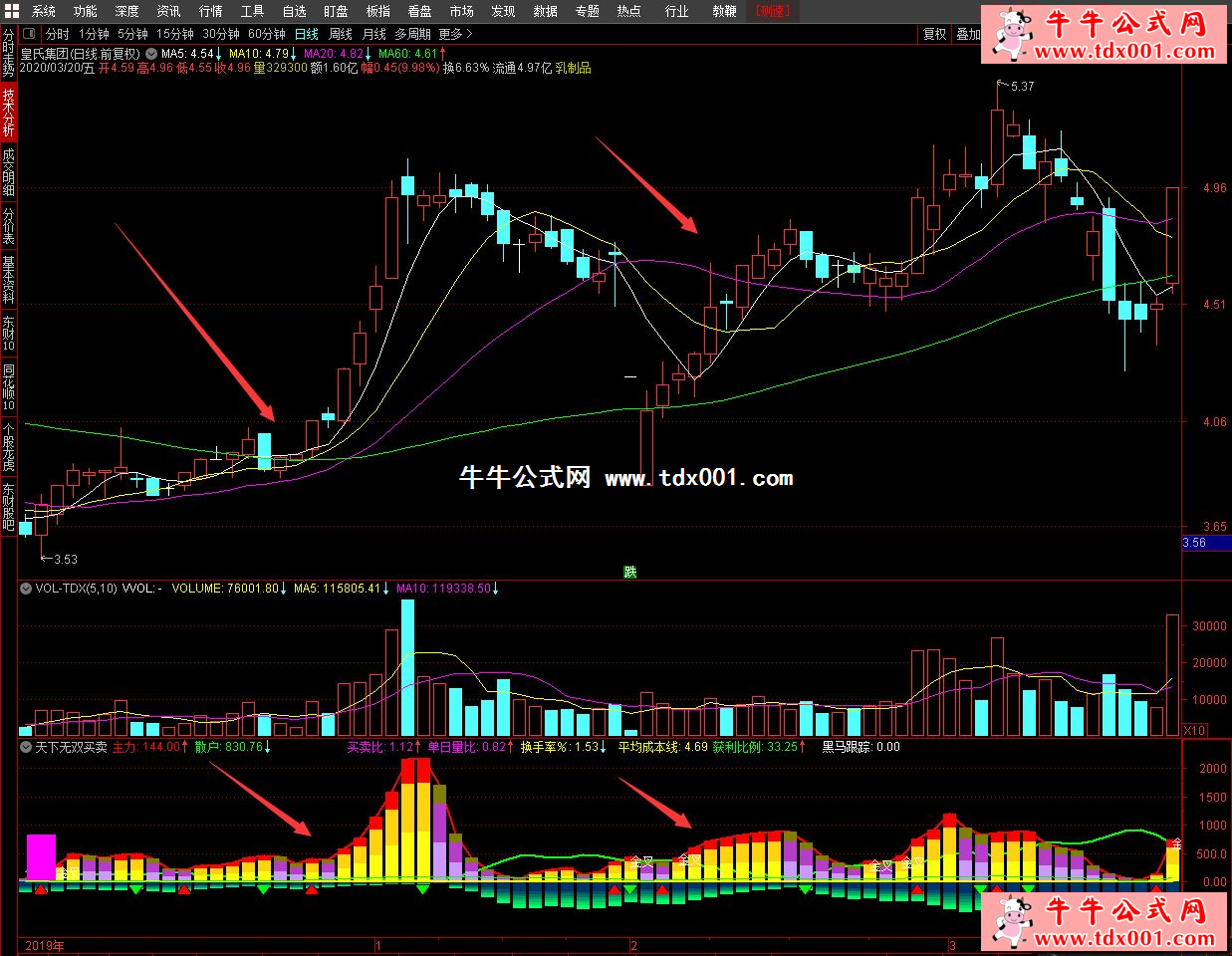
Task: Open the 板指 menu
Action: coord(378,11)
